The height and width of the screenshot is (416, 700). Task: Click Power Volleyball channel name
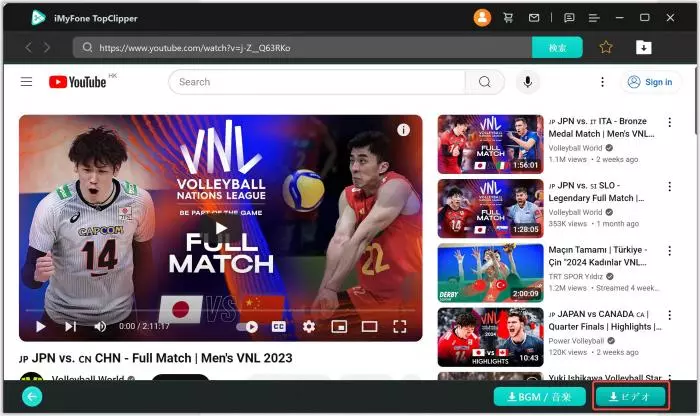coord(576,341)
